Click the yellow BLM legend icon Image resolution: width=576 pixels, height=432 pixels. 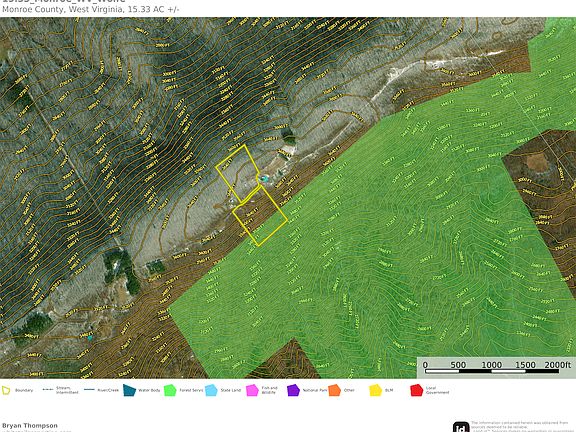375,390
